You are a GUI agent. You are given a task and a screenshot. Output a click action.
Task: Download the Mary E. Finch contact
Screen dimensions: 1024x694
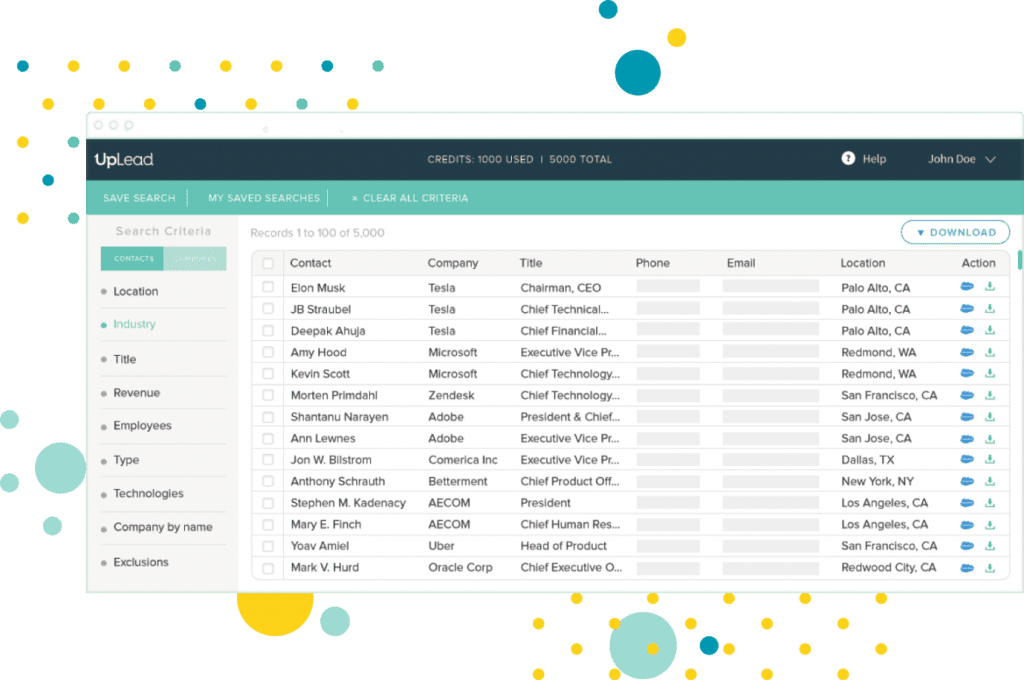990,524
